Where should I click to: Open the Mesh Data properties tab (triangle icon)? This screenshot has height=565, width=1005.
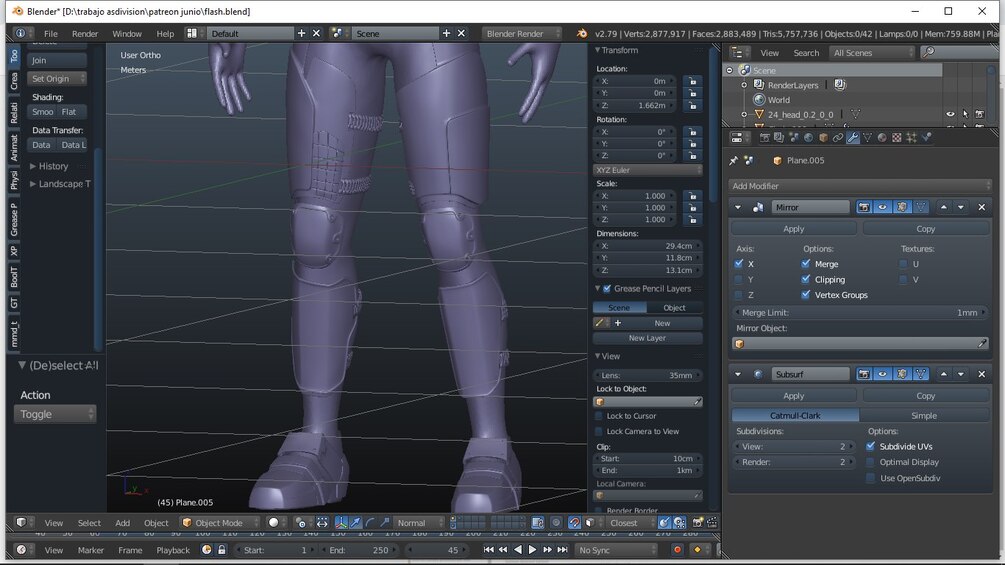867,138
